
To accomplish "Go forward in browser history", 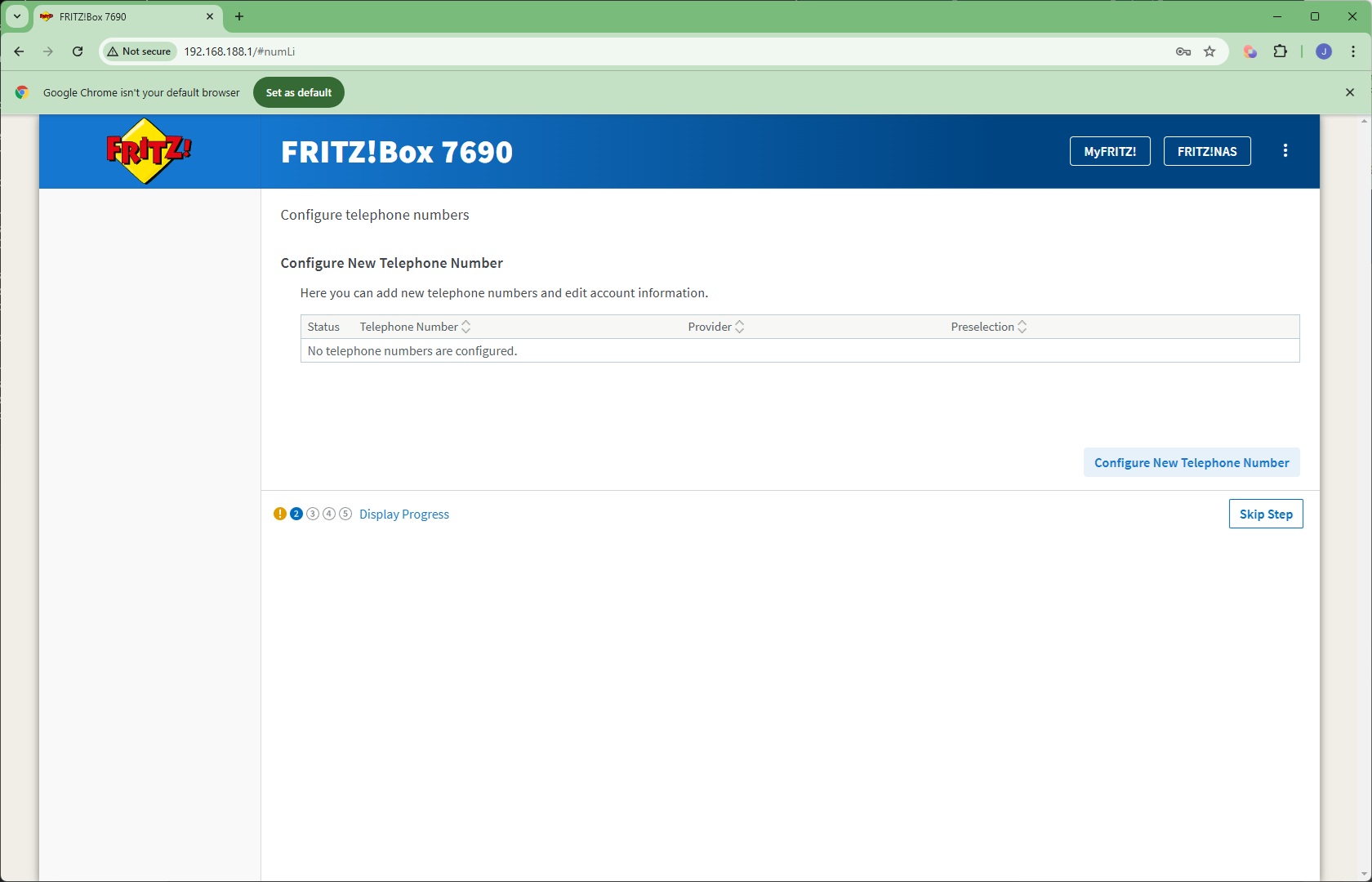I will pos(48,51).
